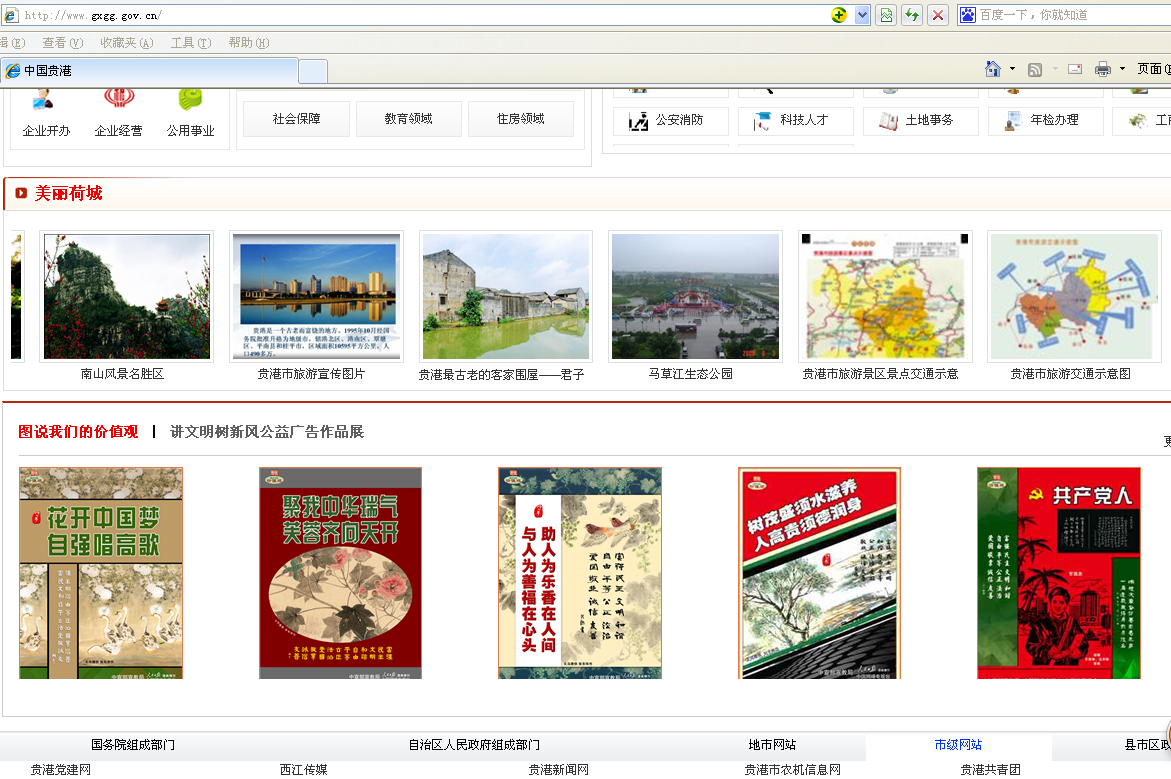Open the 页面 (Page) menu

click(x=1153, y=69)
